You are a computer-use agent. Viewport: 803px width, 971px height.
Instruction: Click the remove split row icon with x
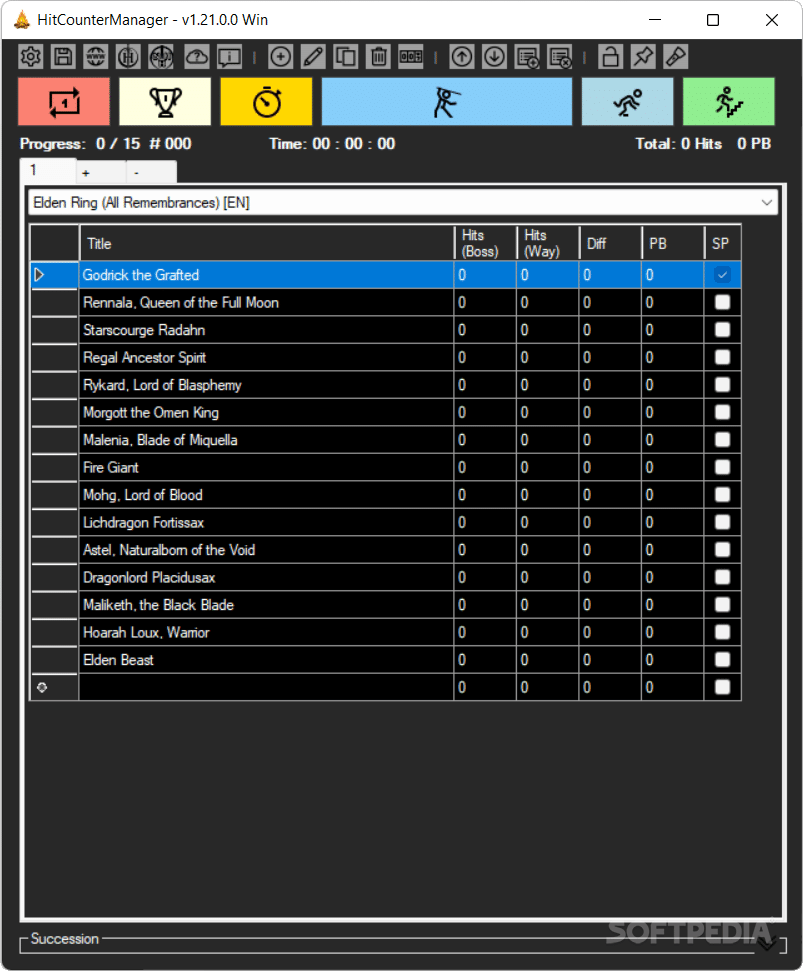click(560, 57)
